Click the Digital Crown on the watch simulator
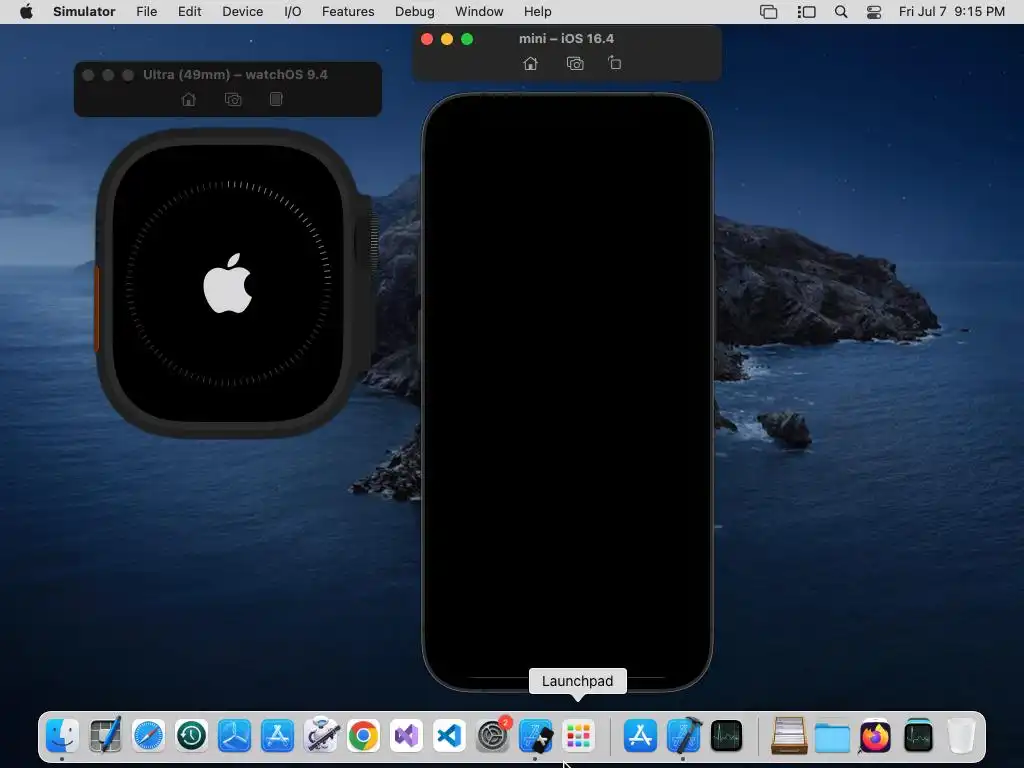 tap(373, 238)
